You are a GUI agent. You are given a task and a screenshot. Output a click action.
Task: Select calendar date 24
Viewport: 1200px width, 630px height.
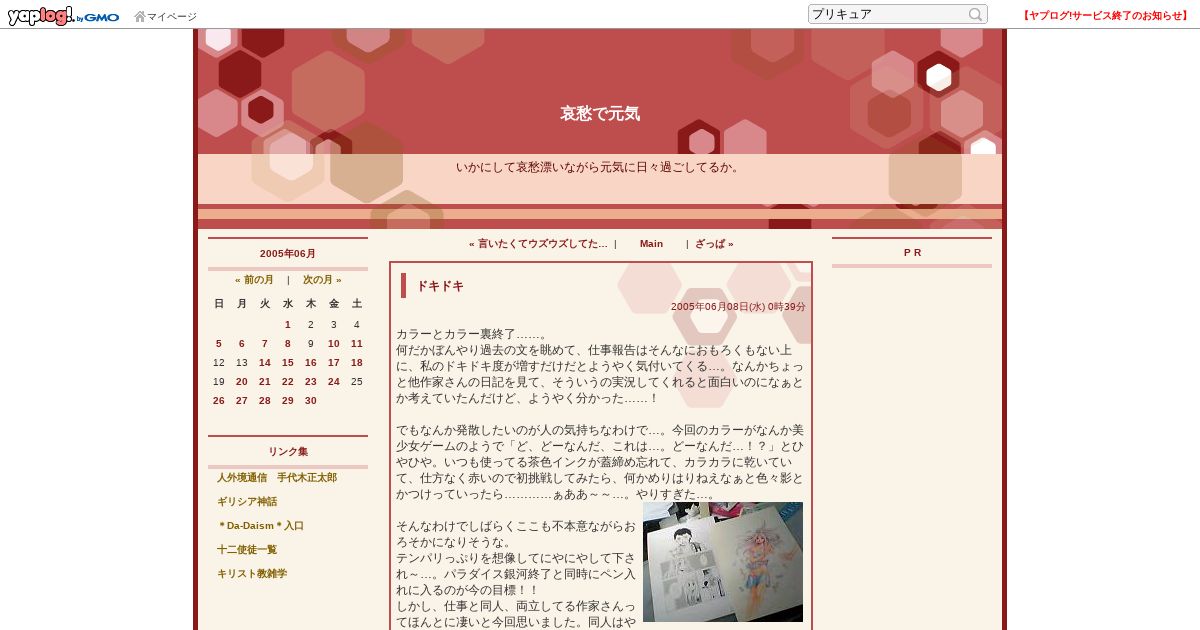point(334,382)
